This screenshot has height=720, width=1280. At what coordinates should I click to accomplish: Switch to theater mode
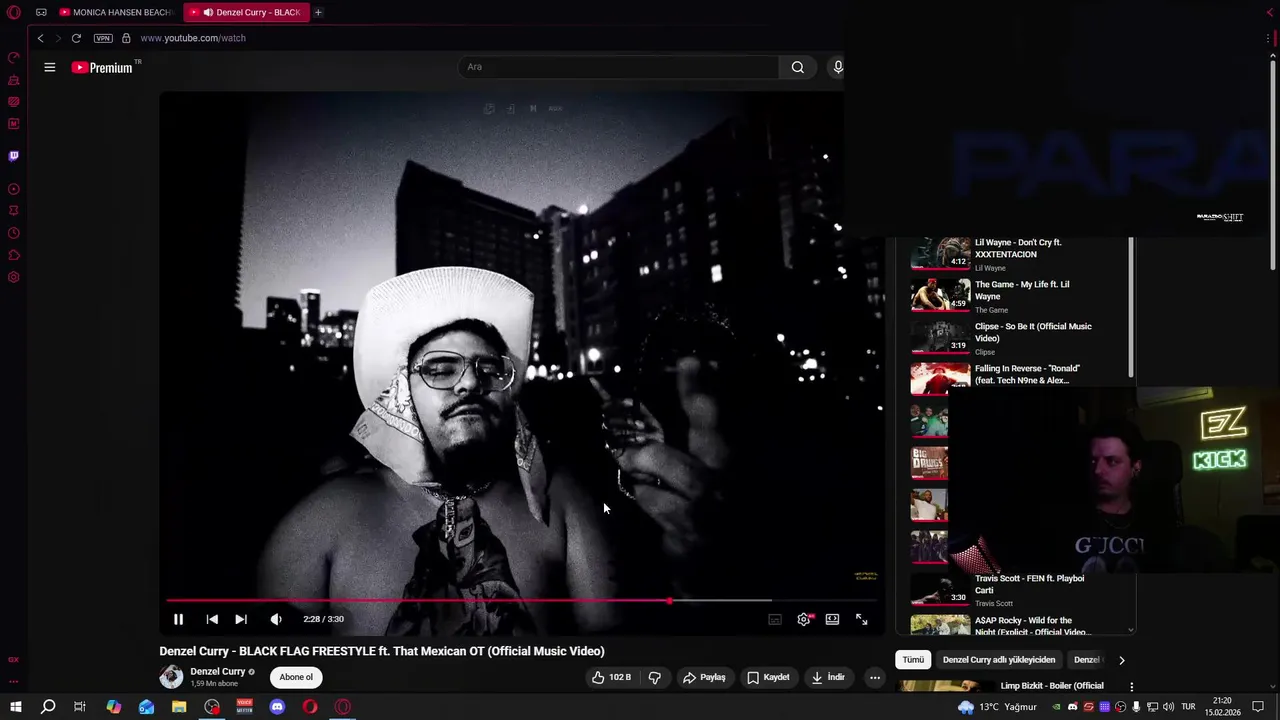tap(832, 619)
